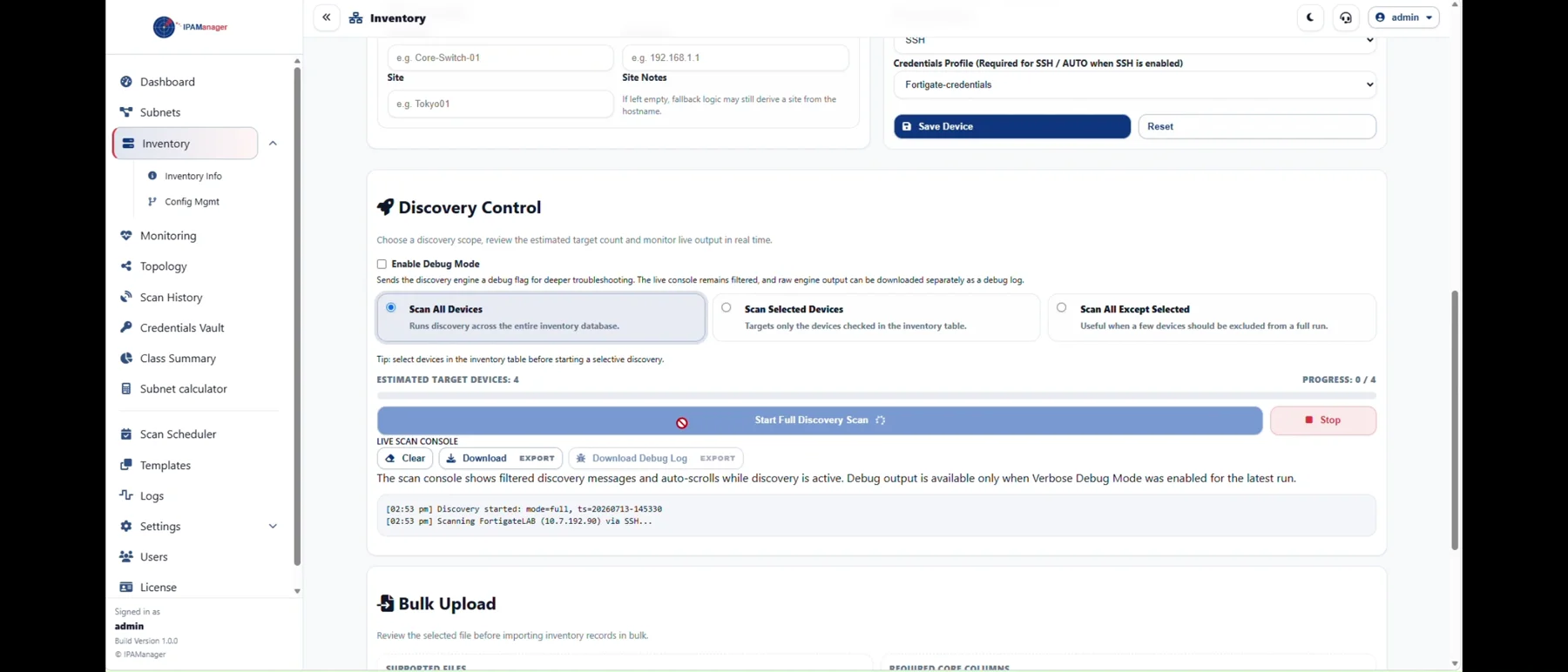The width and height of the screenshot is (1568, 672).
Task: Click Start Full Discovery Scan button
Action: (x=820, y=420)
